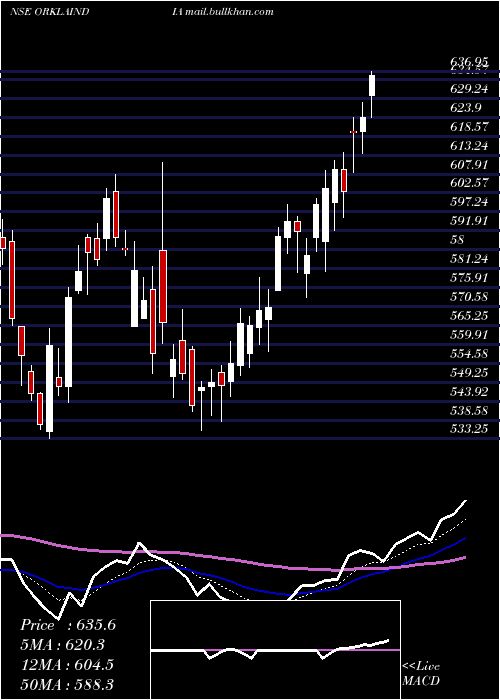Click the 533.25 price axis label

tap(469, 429)
